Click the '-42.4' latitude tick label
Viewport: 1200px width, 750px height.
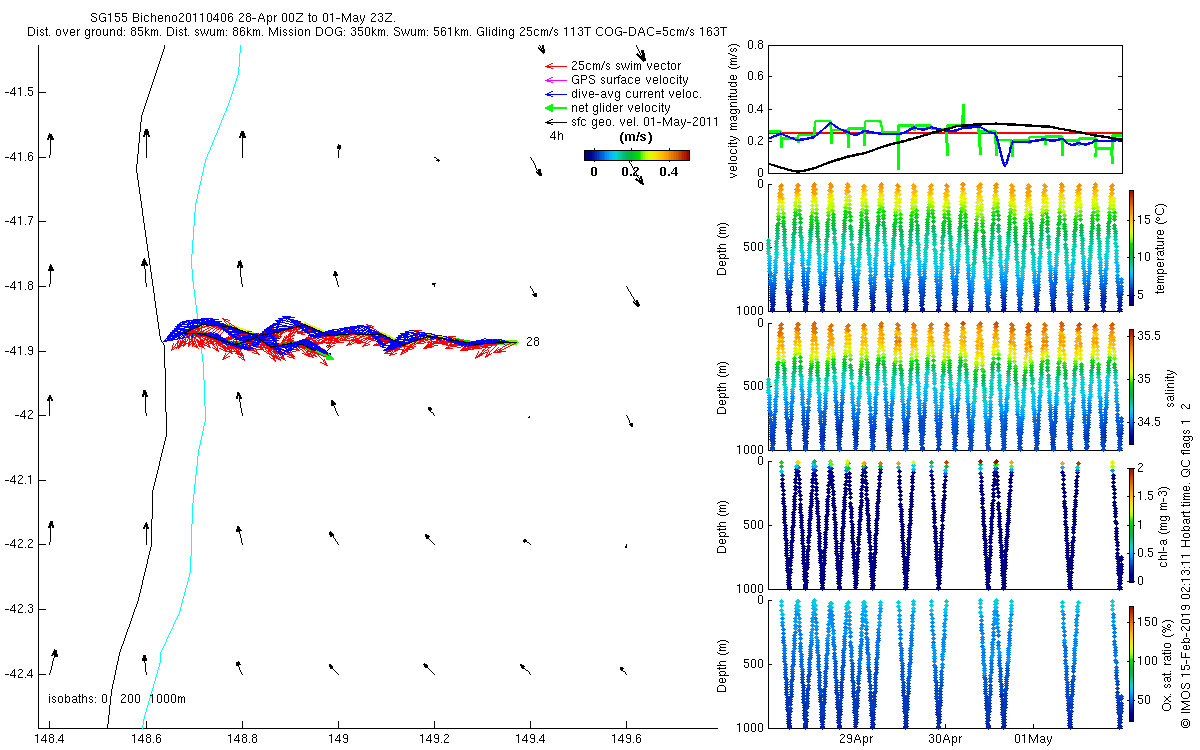(20, 673)
